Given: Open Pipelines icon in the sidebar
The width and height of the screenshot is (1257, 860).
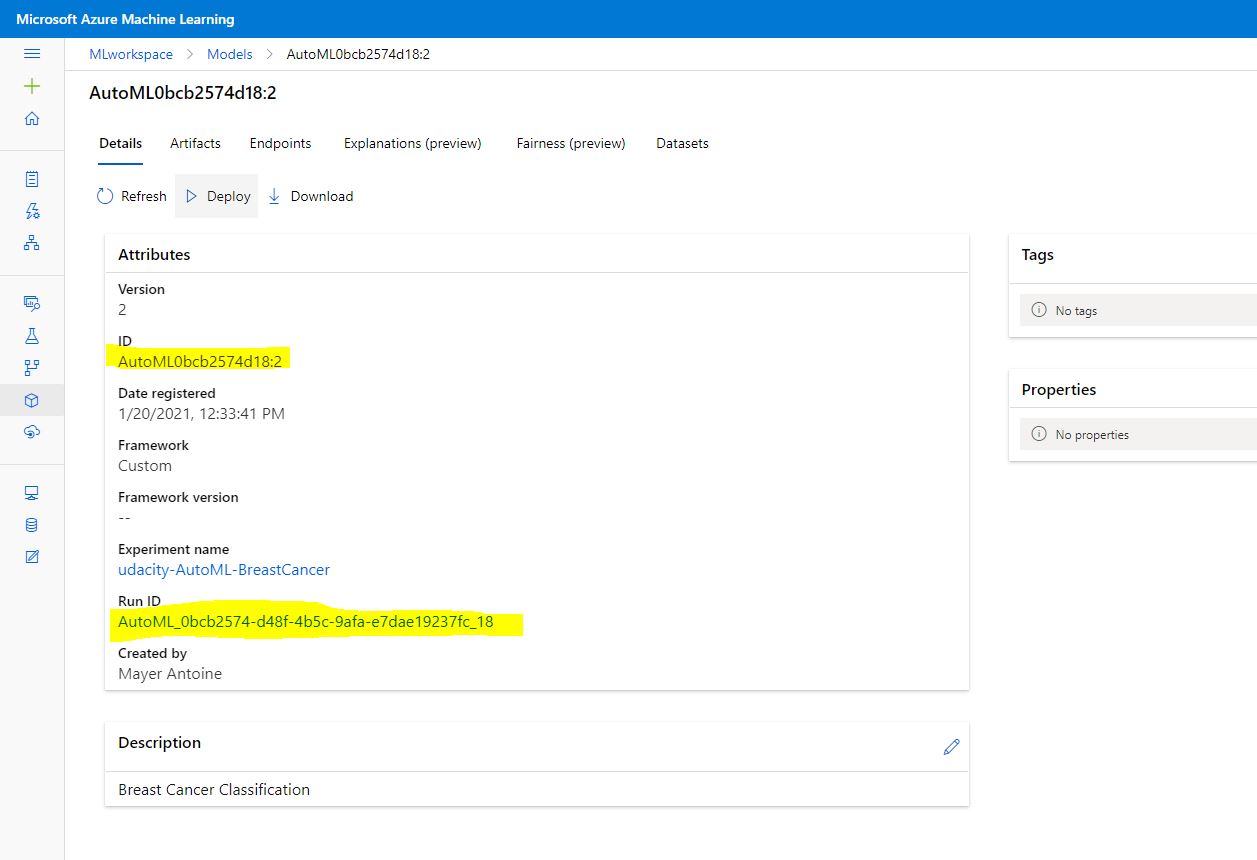Looking at the screenshot, I should click(x=32, y=367).
